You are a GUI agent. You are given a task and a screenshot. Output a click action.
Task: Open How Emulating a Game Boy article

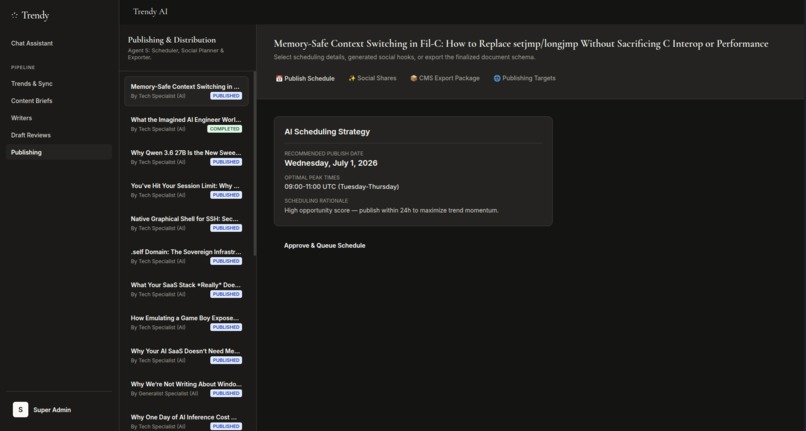click(186, 322)
